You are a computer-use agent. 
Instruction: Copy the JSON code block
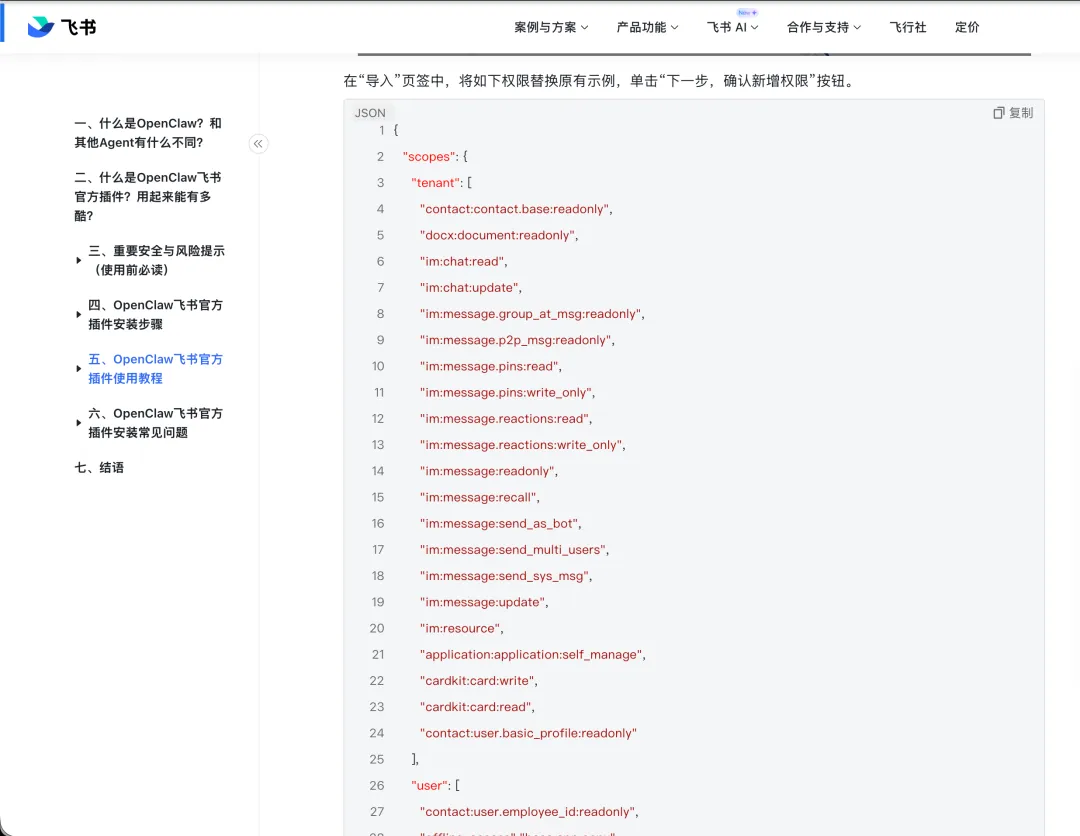click(1012, 112)
